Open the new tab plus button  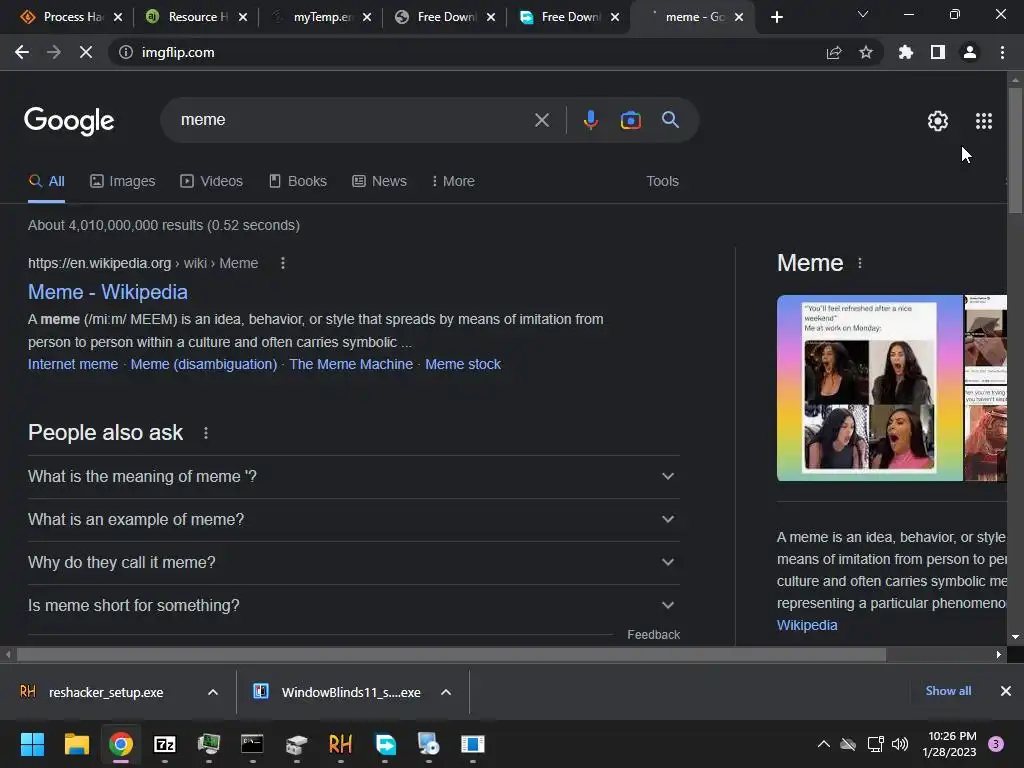coord(776,17)
